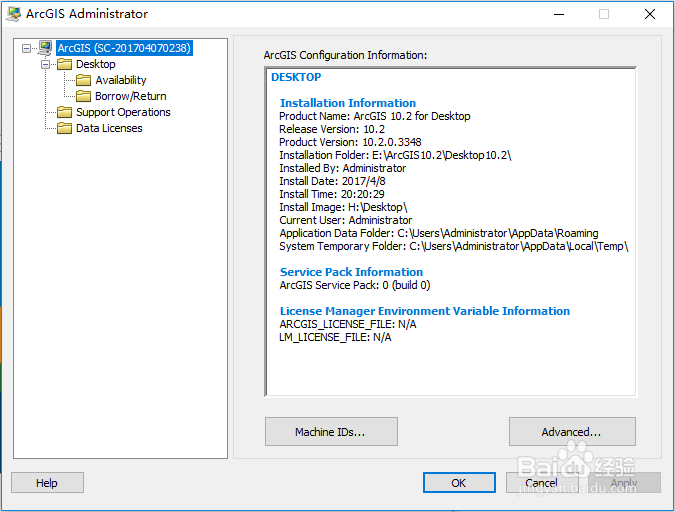675x512 pixels.
Task: Click the Availability folder icon
Action: [84, 80]
